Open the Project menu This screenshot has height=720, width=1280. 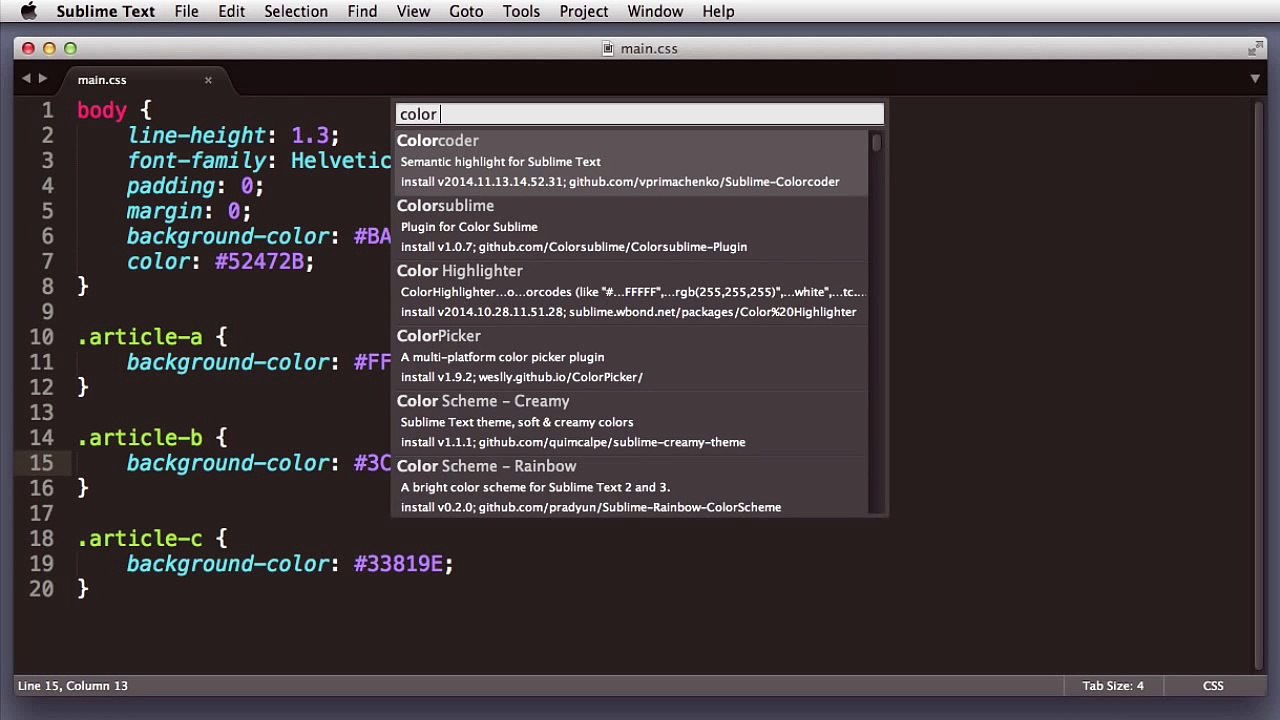pos(584,12)
